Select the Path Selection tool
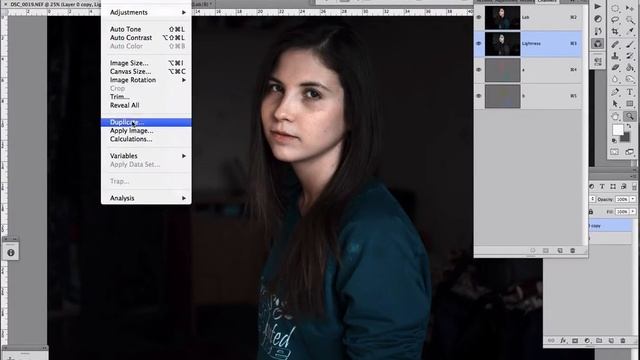This screenshot has height=360, width=640. [615, 103]
